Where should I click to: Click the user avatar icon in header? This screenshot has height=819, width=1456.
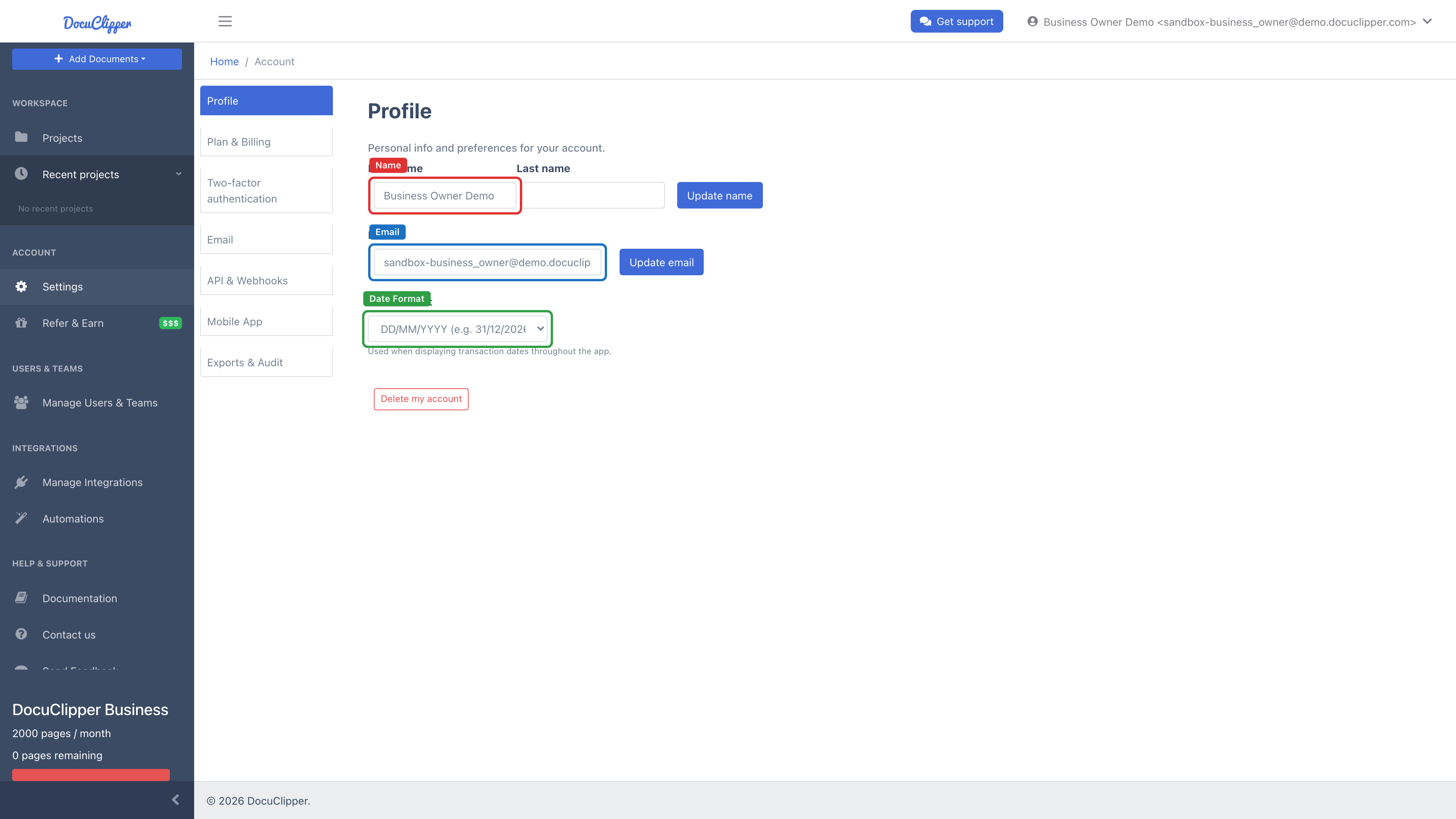[1032, 22]
